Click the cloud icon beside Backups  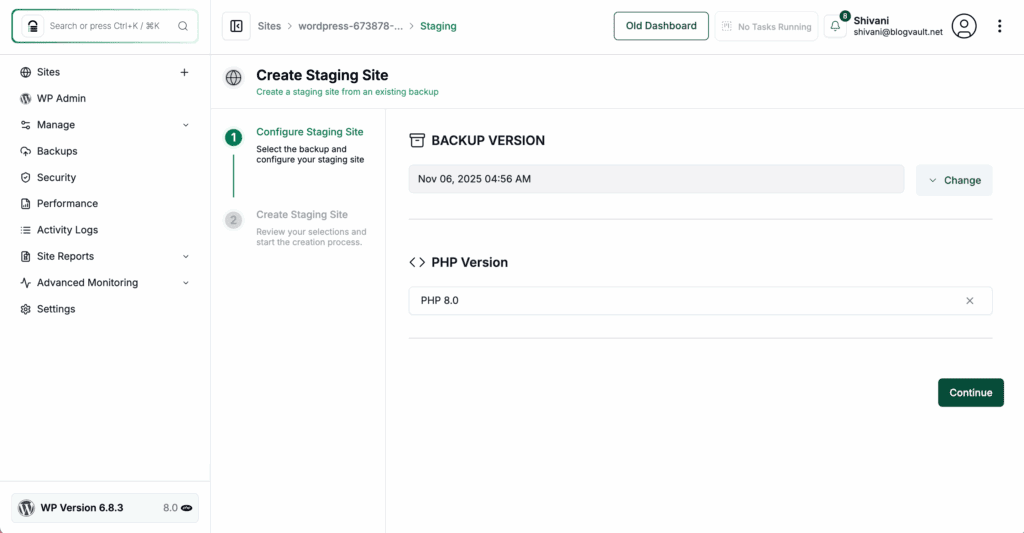(25, 151)
